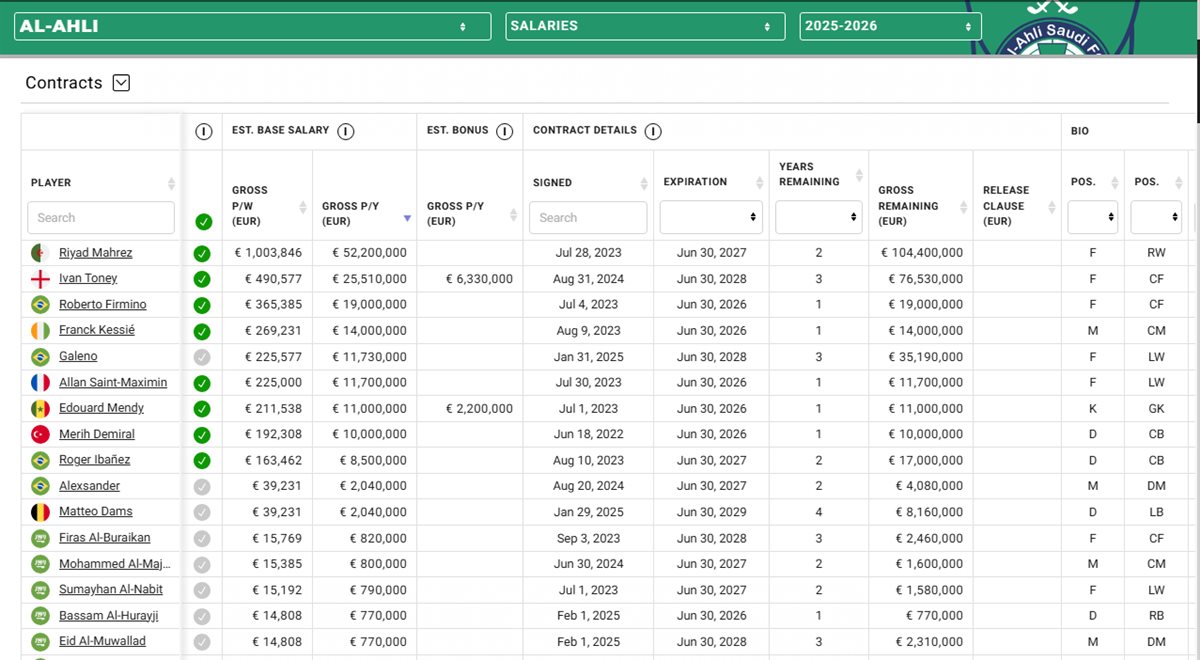Click Riyad Mahrez's Algeria flag icon
This screenshot has width=1200, height=660.
coord(40,253)
